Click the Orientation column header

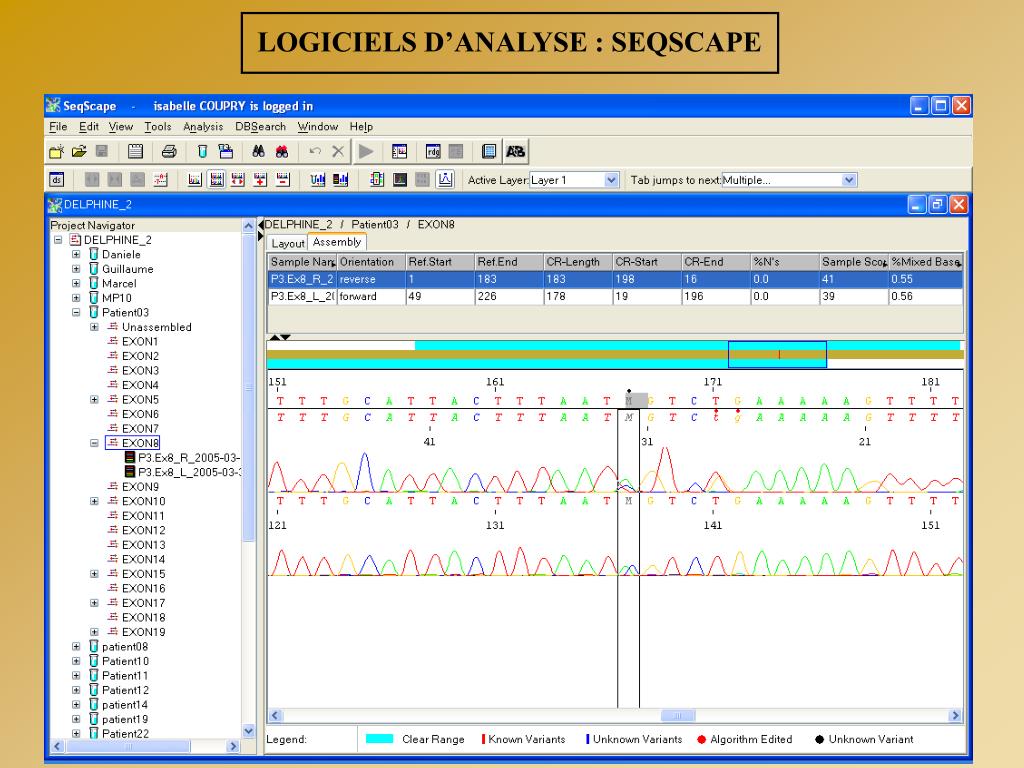370,262
